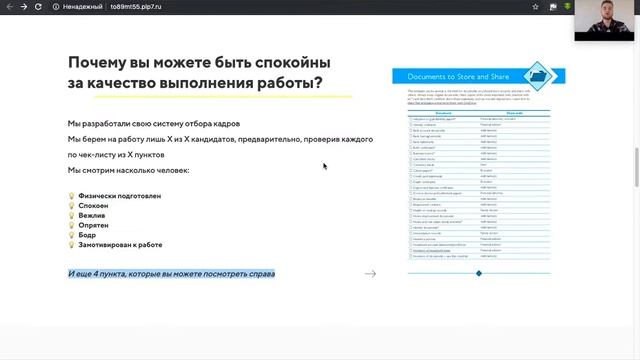Select the address bar URL to89mt55.plp7.ru
Viewport: 640px width, 360px height.
tap(136, 7)
